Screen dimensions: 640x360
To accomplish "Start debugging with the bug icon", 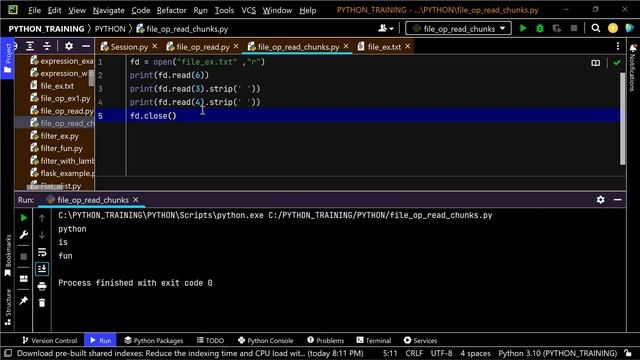I will [x=540, y=28].
